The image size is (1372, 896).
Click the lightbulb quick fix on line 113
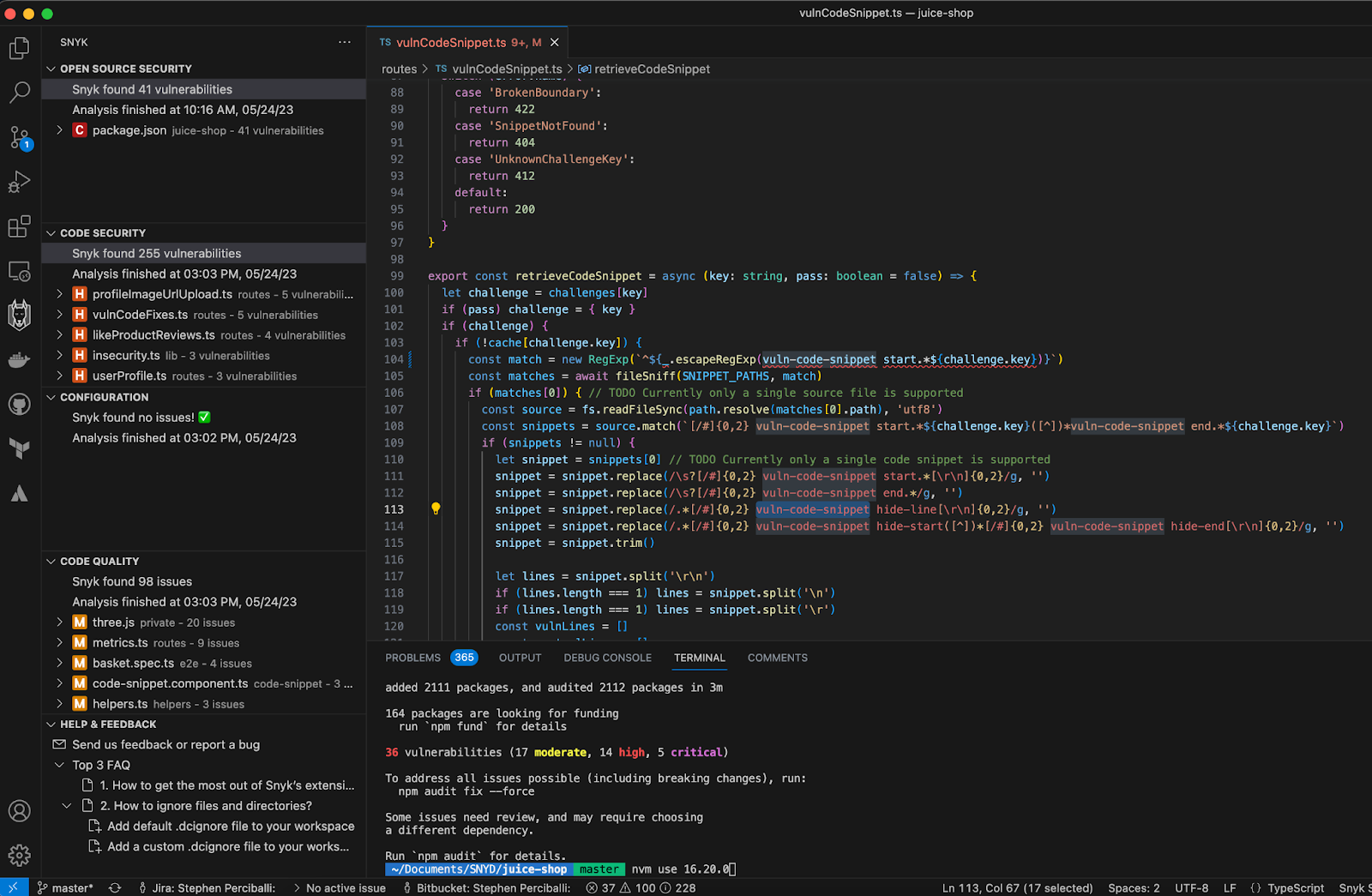436,509
